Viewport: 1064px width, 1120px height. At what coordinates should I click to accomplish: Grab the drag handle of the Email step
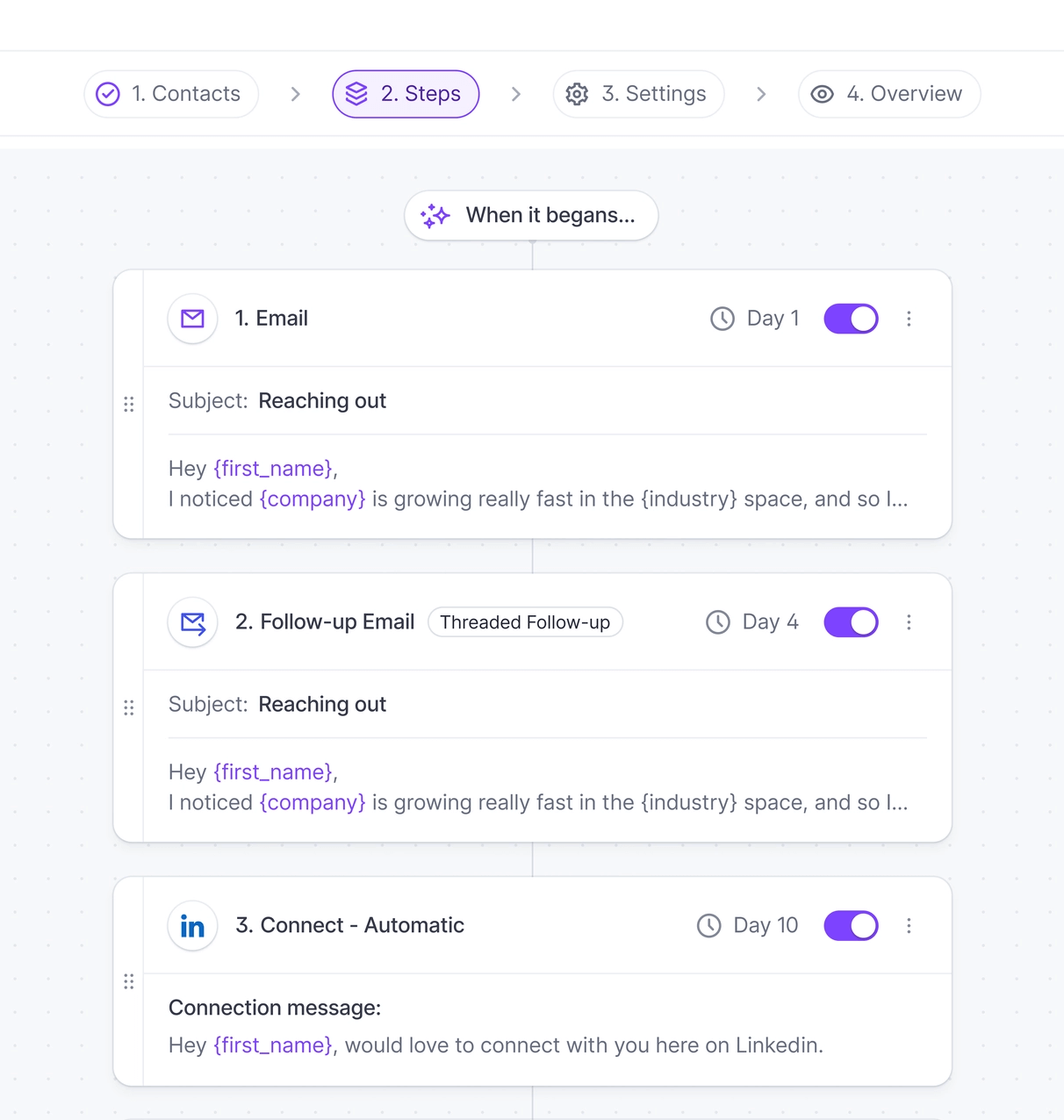click(x=129, y=404)
